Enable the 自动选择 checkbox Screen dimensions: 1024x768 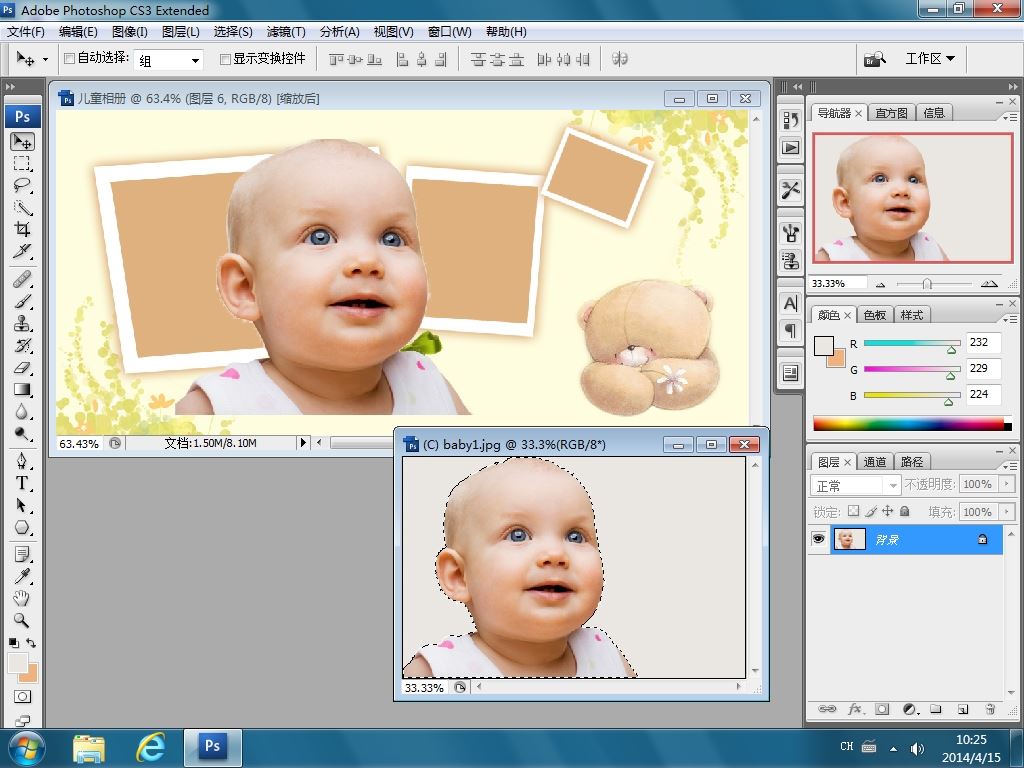click(x=69, y=59)
